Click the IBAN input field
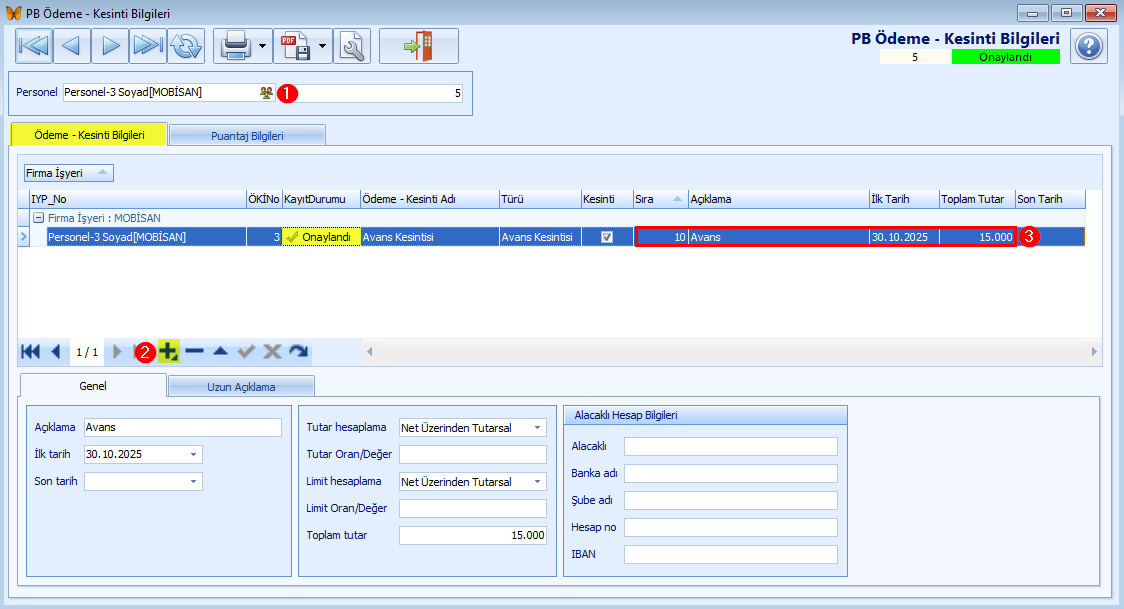 730,554
